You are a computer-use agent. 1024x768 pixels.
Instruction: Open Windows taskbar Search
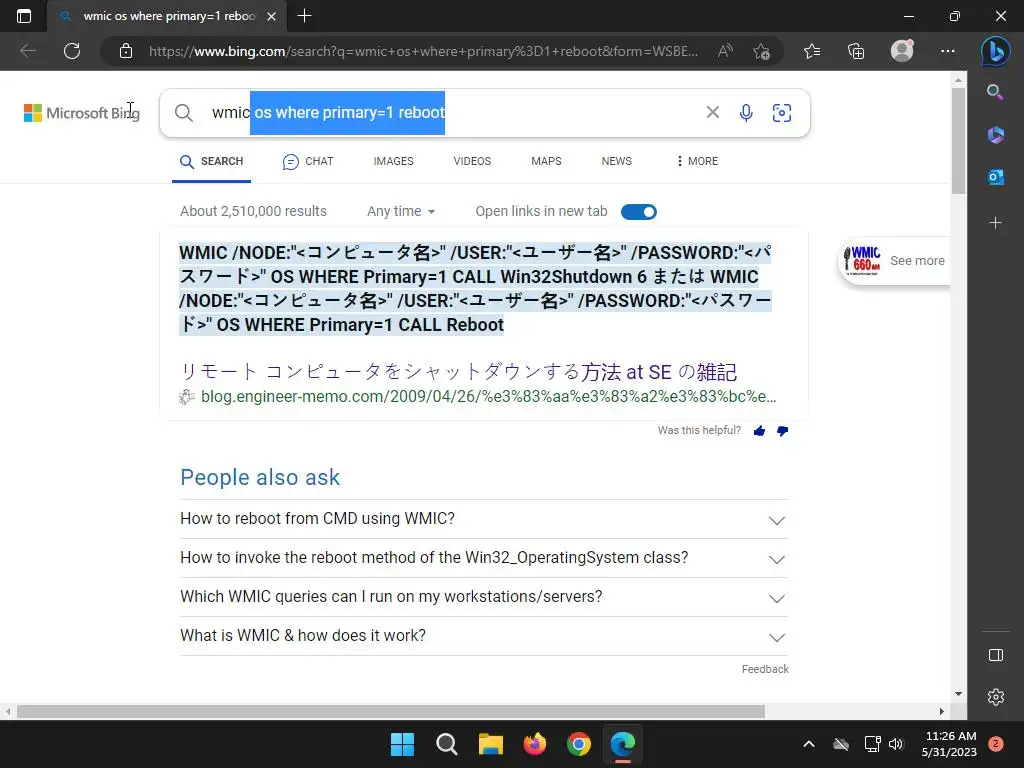pos(447,744)
